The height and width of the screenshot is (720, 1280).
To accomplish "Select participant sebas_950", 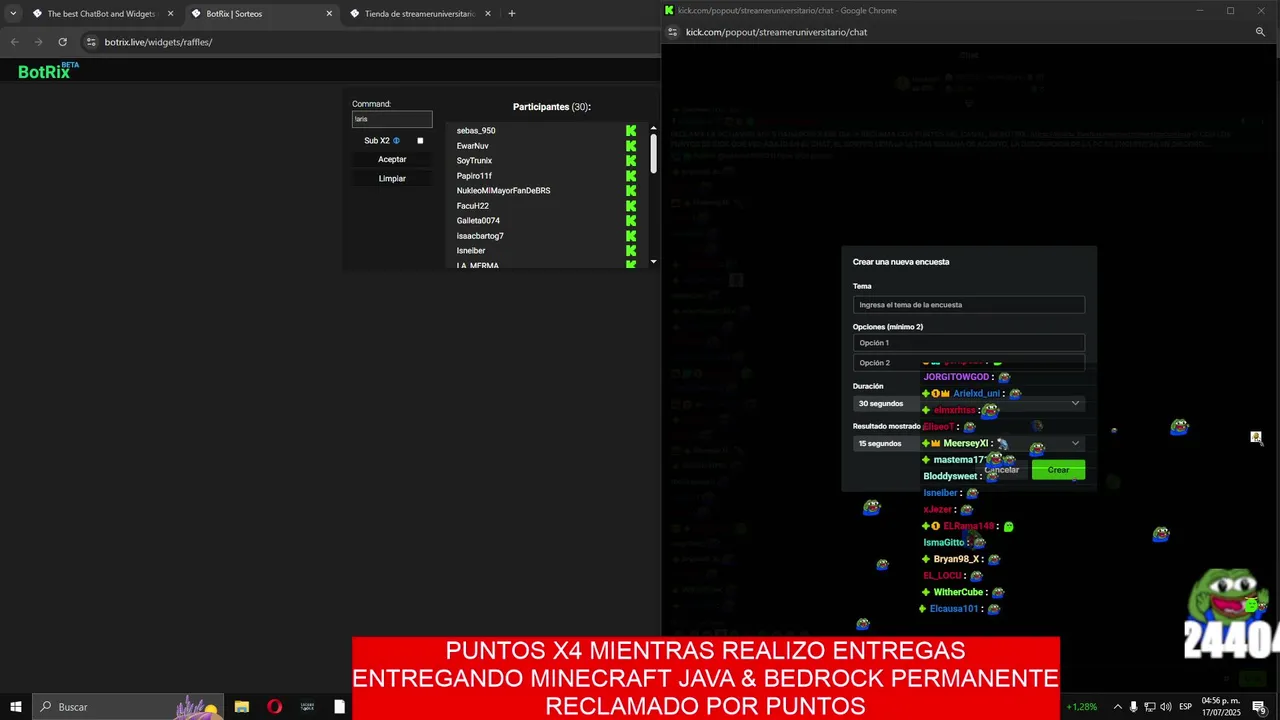I will click(x=476, y=131).
